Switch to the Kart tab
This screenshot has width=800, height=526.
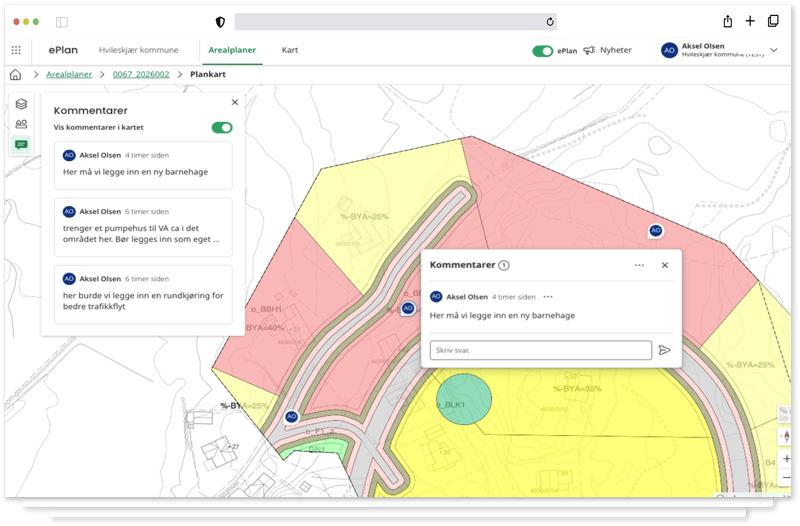pyautogui.click(x=290, y=50)
